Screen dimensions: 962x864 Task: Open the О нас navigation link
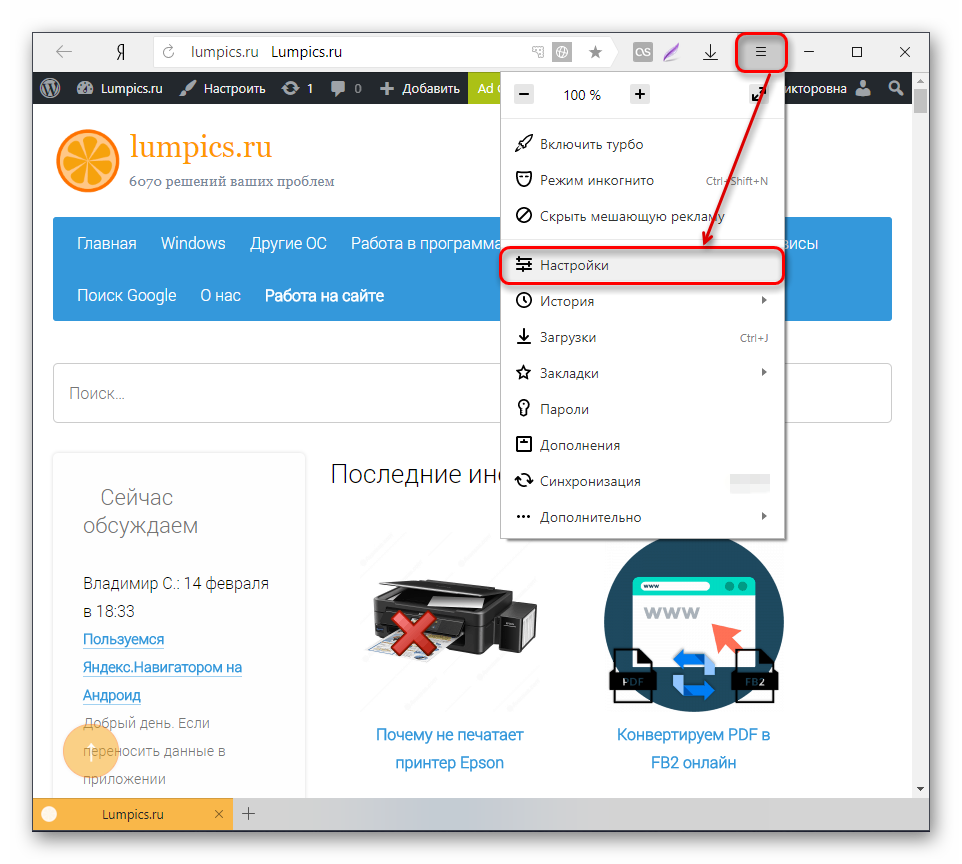(x=221, y=296)
